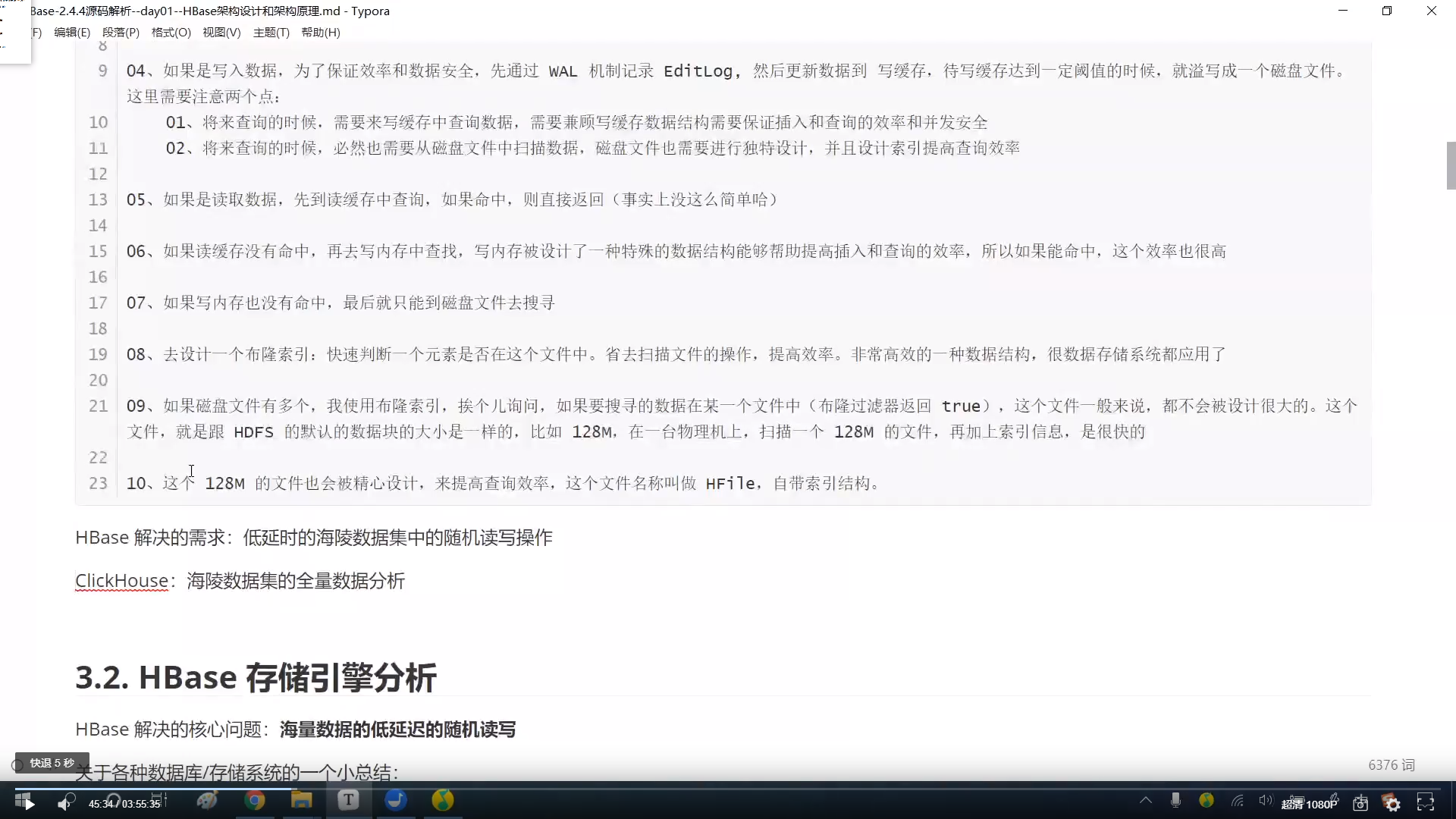The height and width of the screenshot is (819, 1456).
Task: Click the vertical scrollbar thumb
Action: pyautogui.click(x=1451, y=165)
